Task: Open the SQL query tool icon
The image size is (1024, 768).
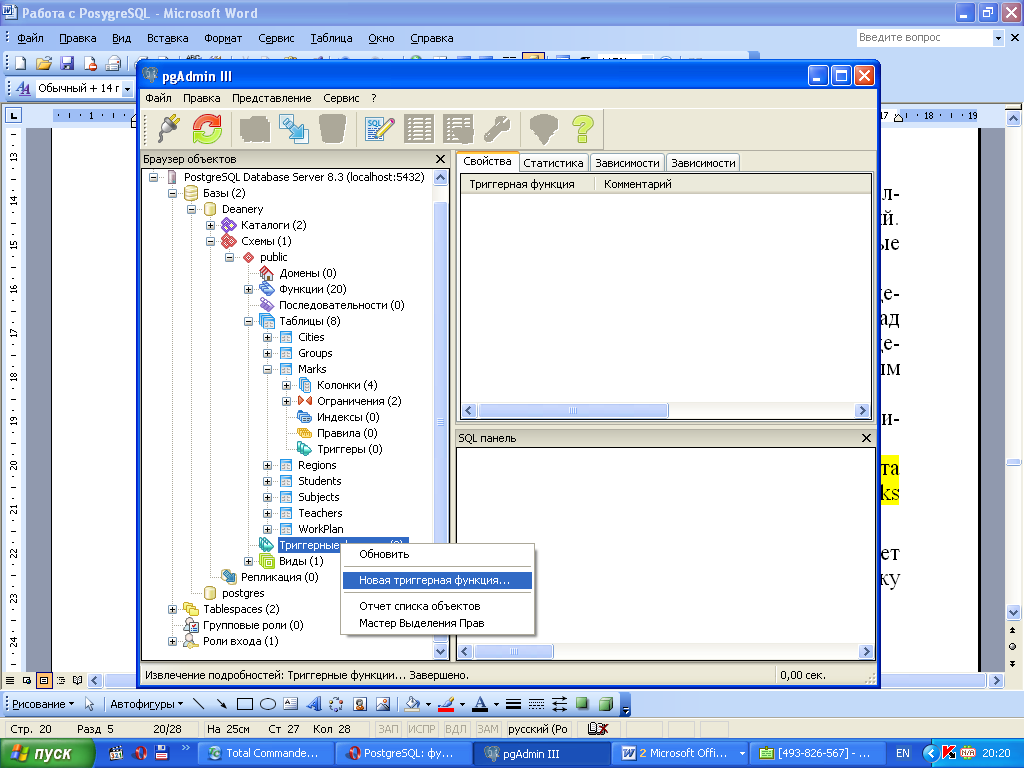Action: 379,128
